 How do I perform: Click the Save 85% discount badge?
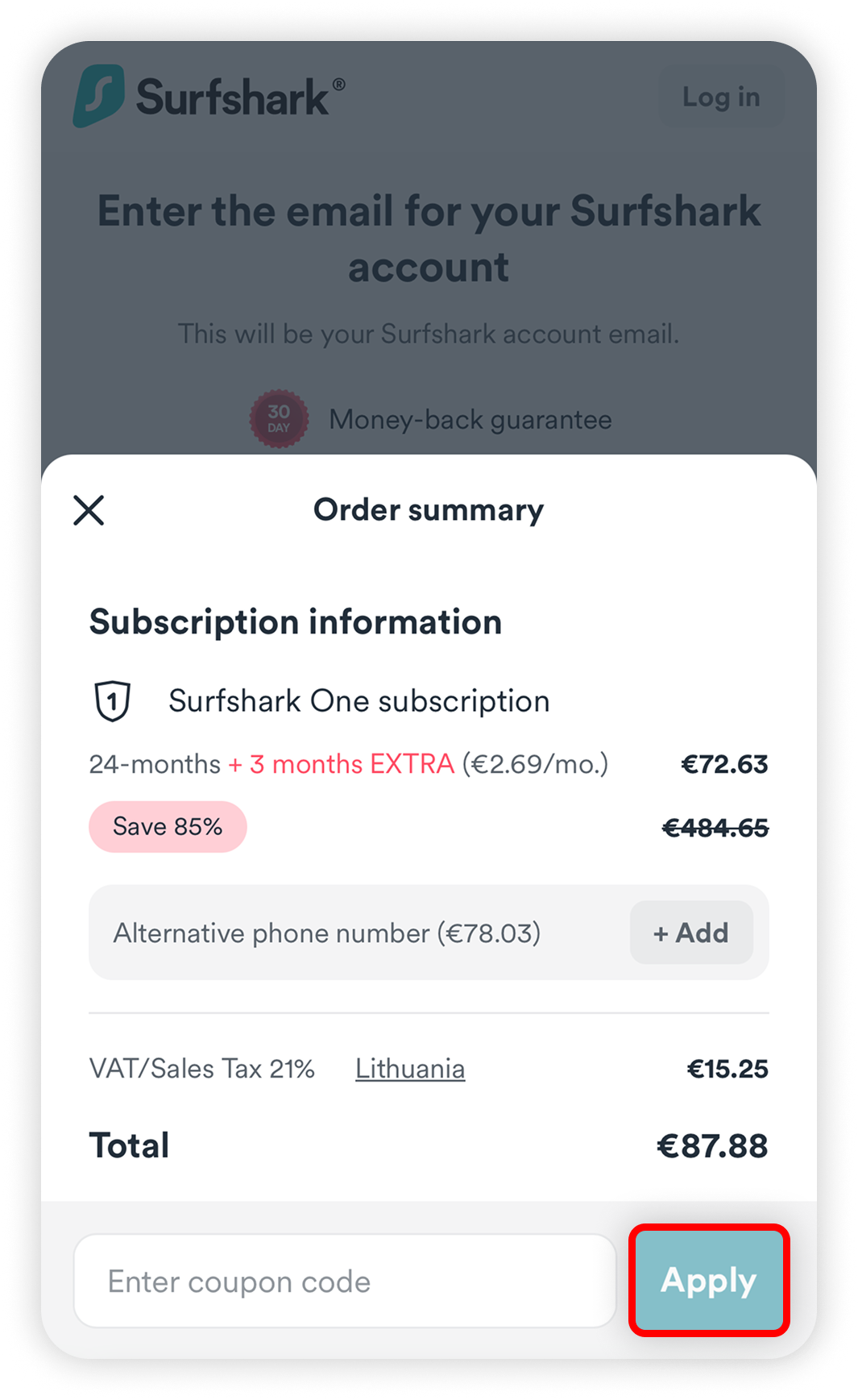pos(168,825)
